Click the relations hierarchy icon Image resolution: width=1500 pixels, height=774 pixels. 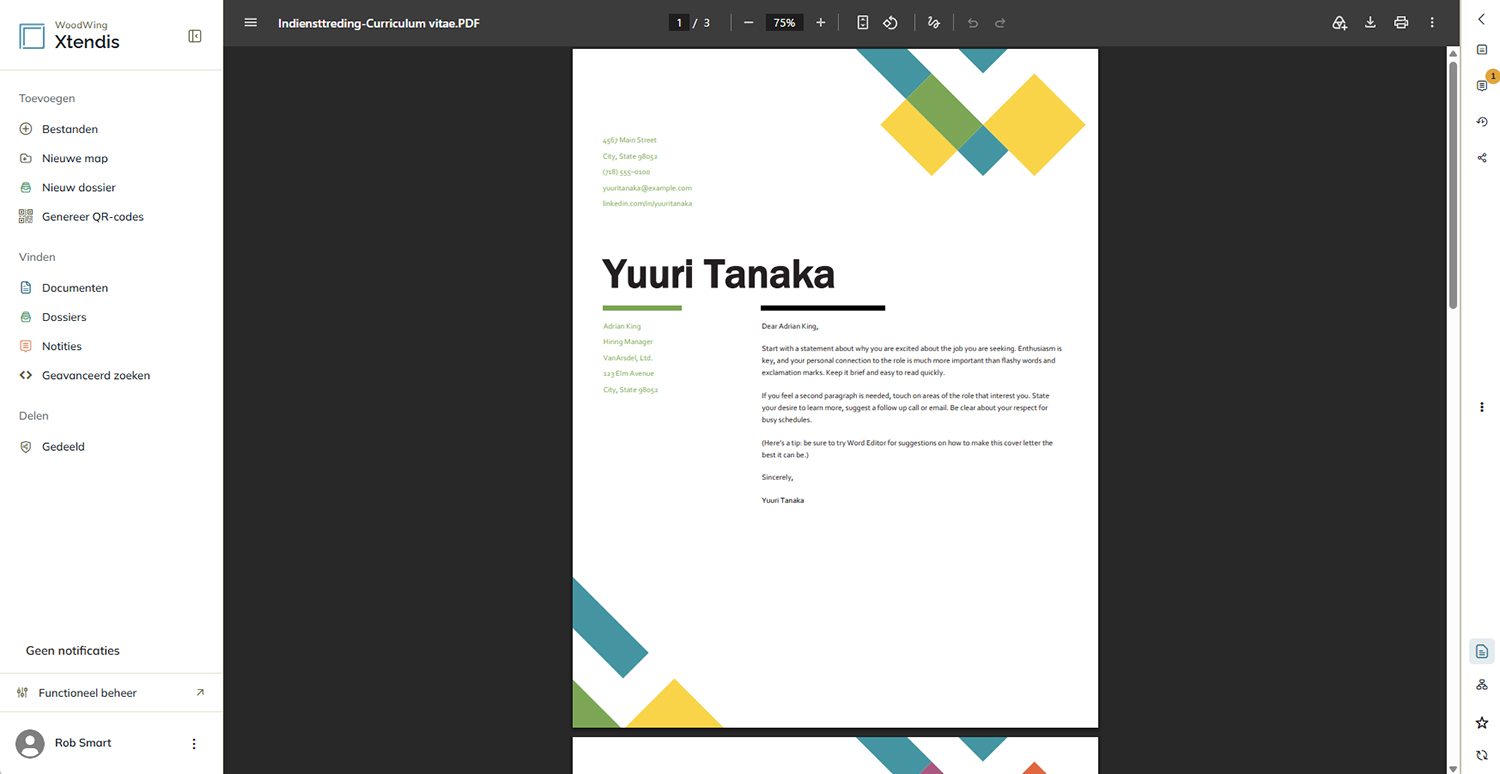(1482, 685)
